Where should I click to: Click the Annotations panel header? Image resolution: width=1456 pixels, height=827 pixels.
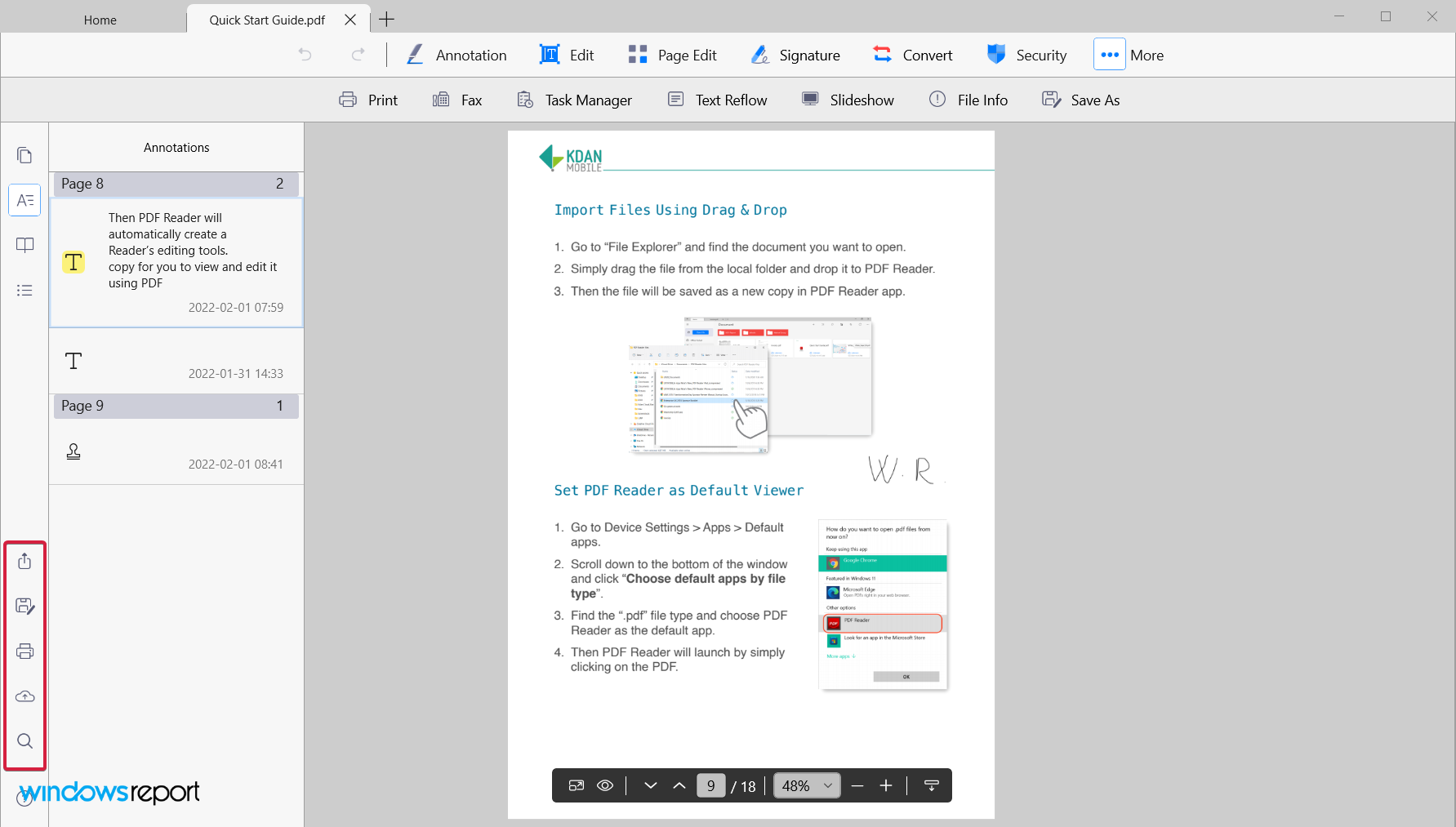click(176, 148)
